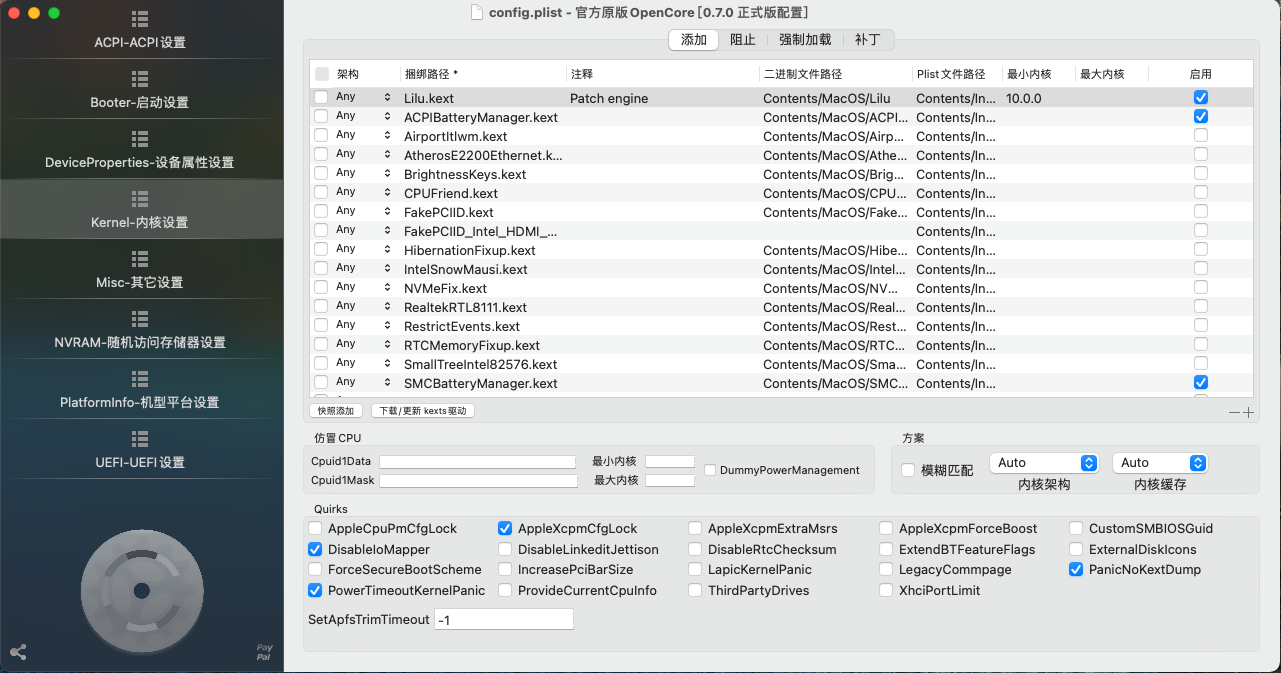Screen dimensions: 1281x673
Task: Click the SetApfsTrimTimeout value field
Action: click(x=504, y=620)
